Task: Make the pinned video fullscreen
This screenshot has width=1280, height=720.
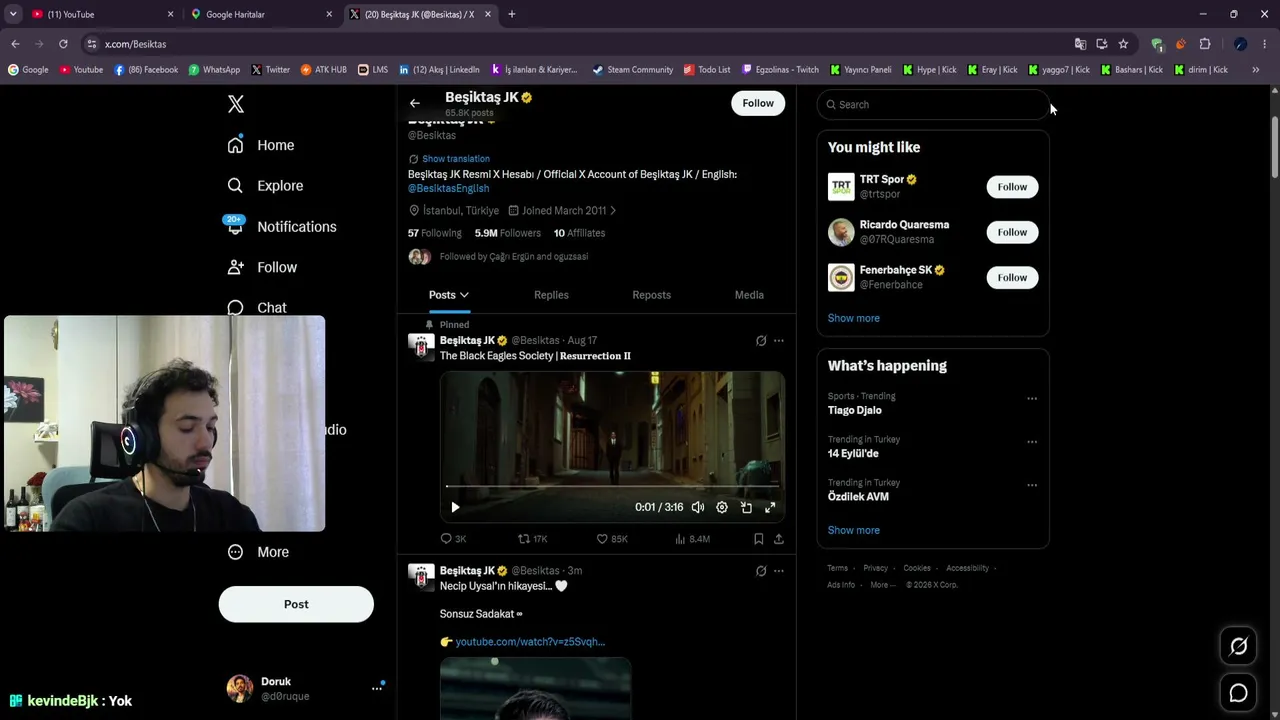Action: point(770,507)
